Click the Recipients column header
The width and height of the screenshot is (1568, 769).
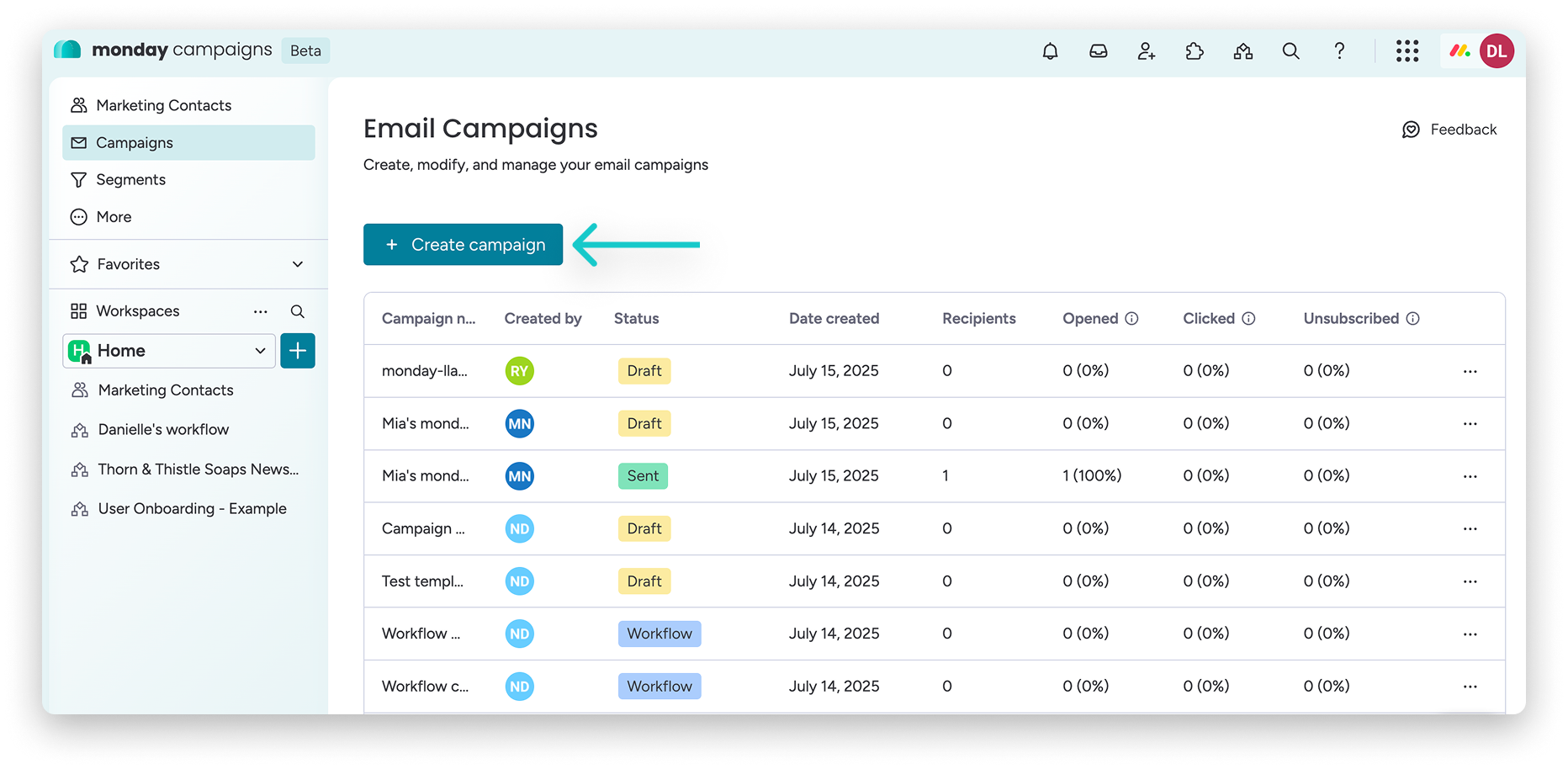(x=978, y=319)
